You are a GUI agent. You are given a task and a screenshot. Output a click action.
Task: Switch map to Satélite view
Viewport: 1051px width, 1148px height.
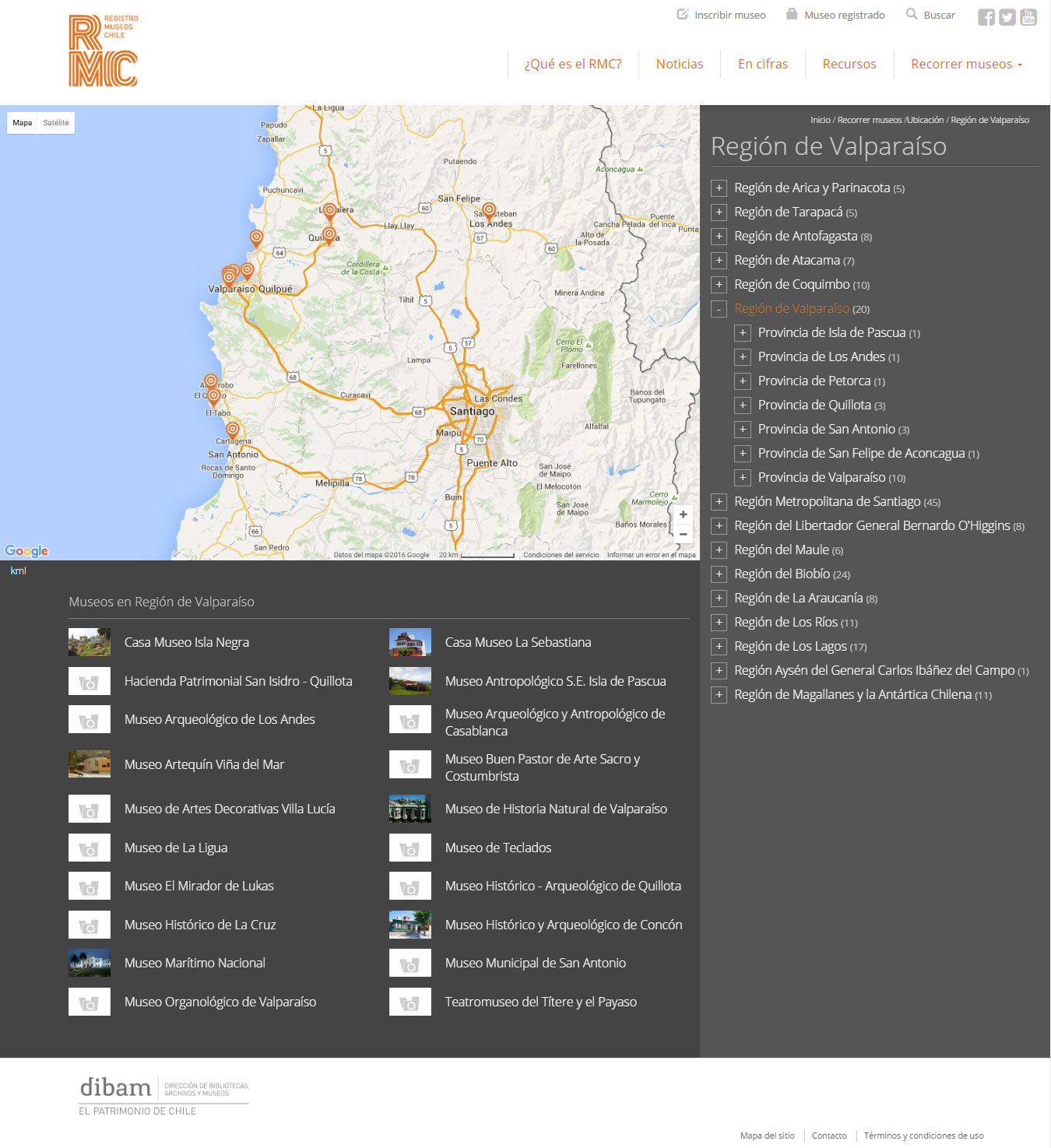(x=56, y=123)
